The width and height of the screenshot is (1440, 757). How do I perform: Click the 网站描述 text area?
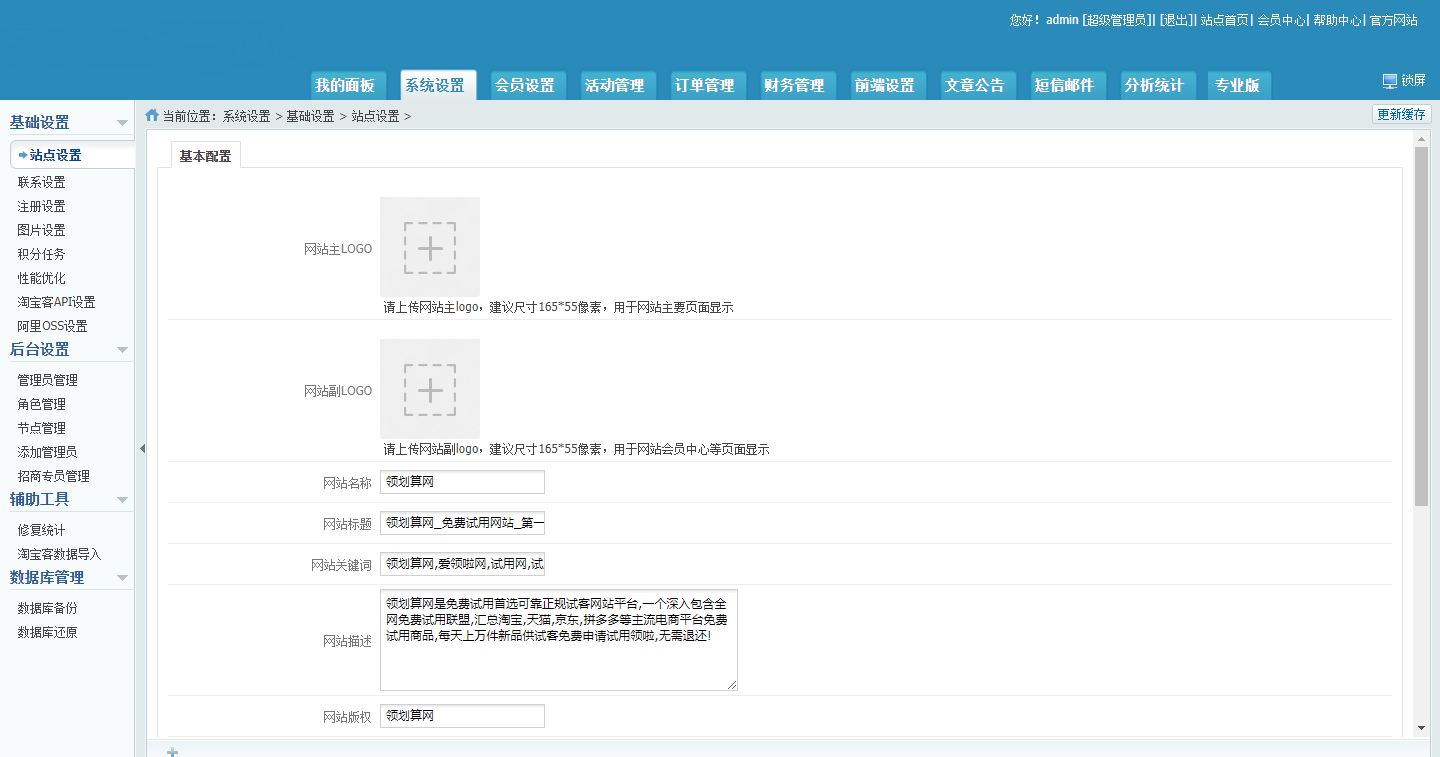point(558,640)
